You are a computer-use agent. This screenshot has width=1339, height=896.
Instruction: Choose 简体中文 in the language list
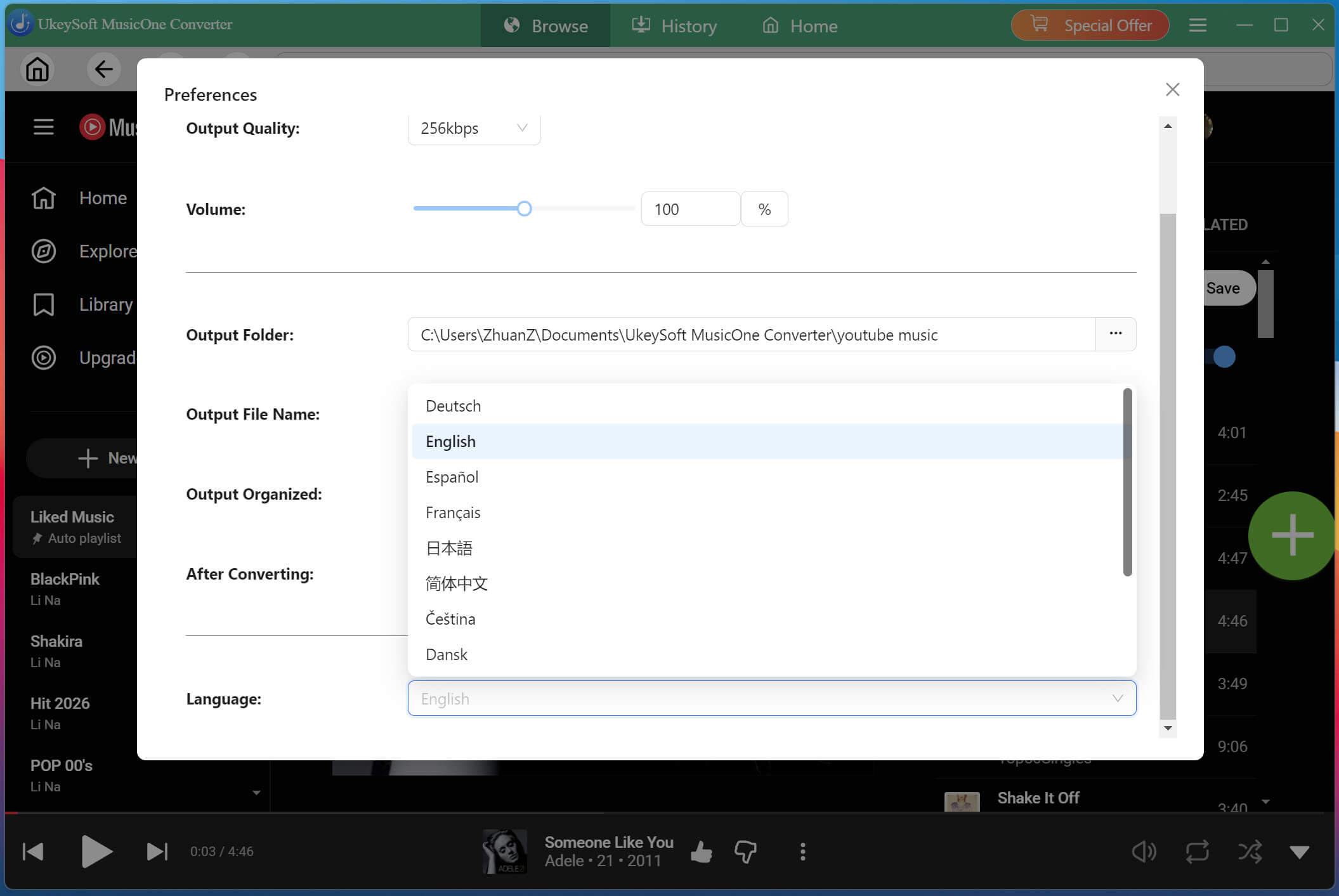point(767,583)
